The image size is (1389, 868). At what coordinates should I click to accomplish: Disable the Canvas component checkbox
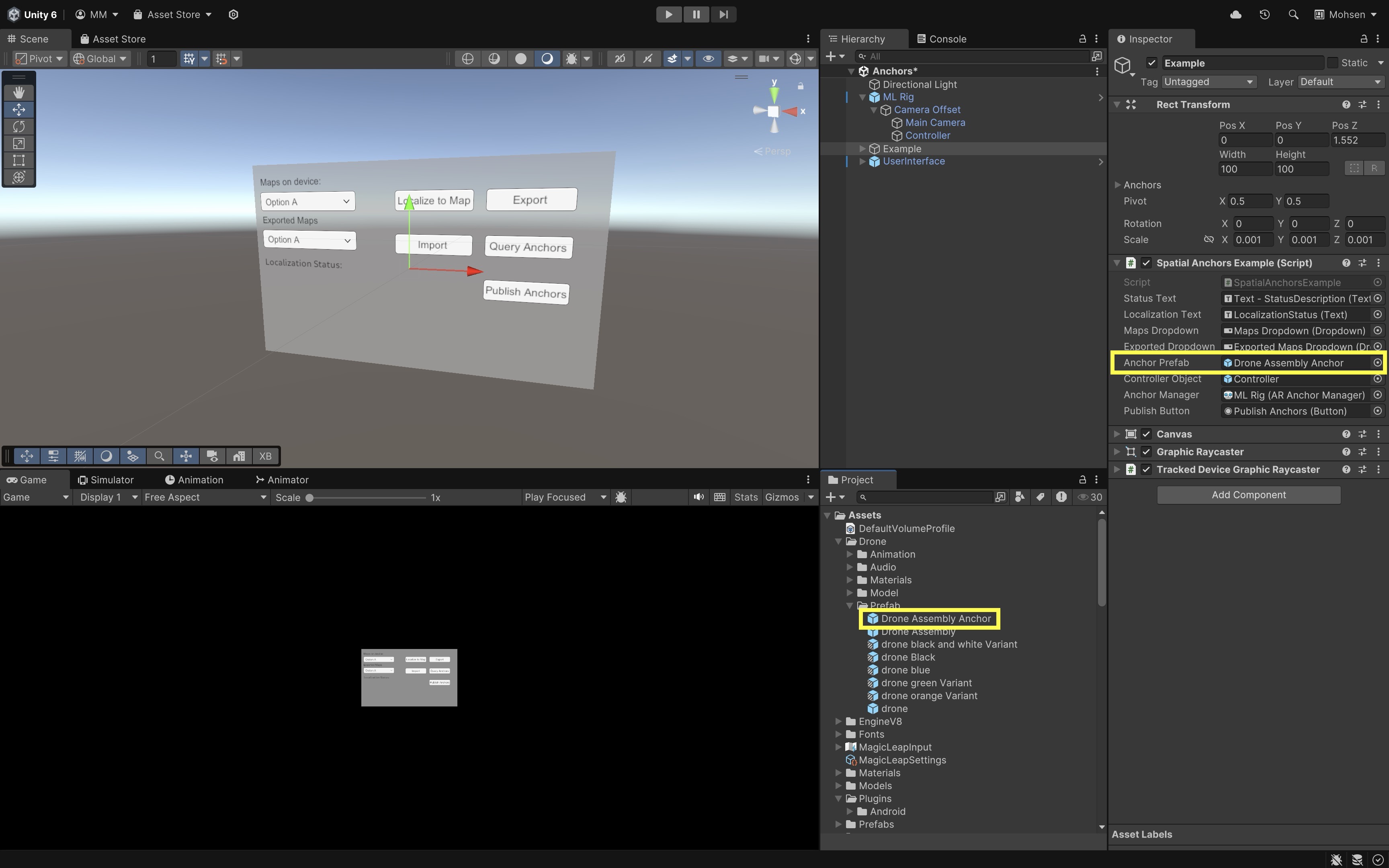[x=1146, y=434]
